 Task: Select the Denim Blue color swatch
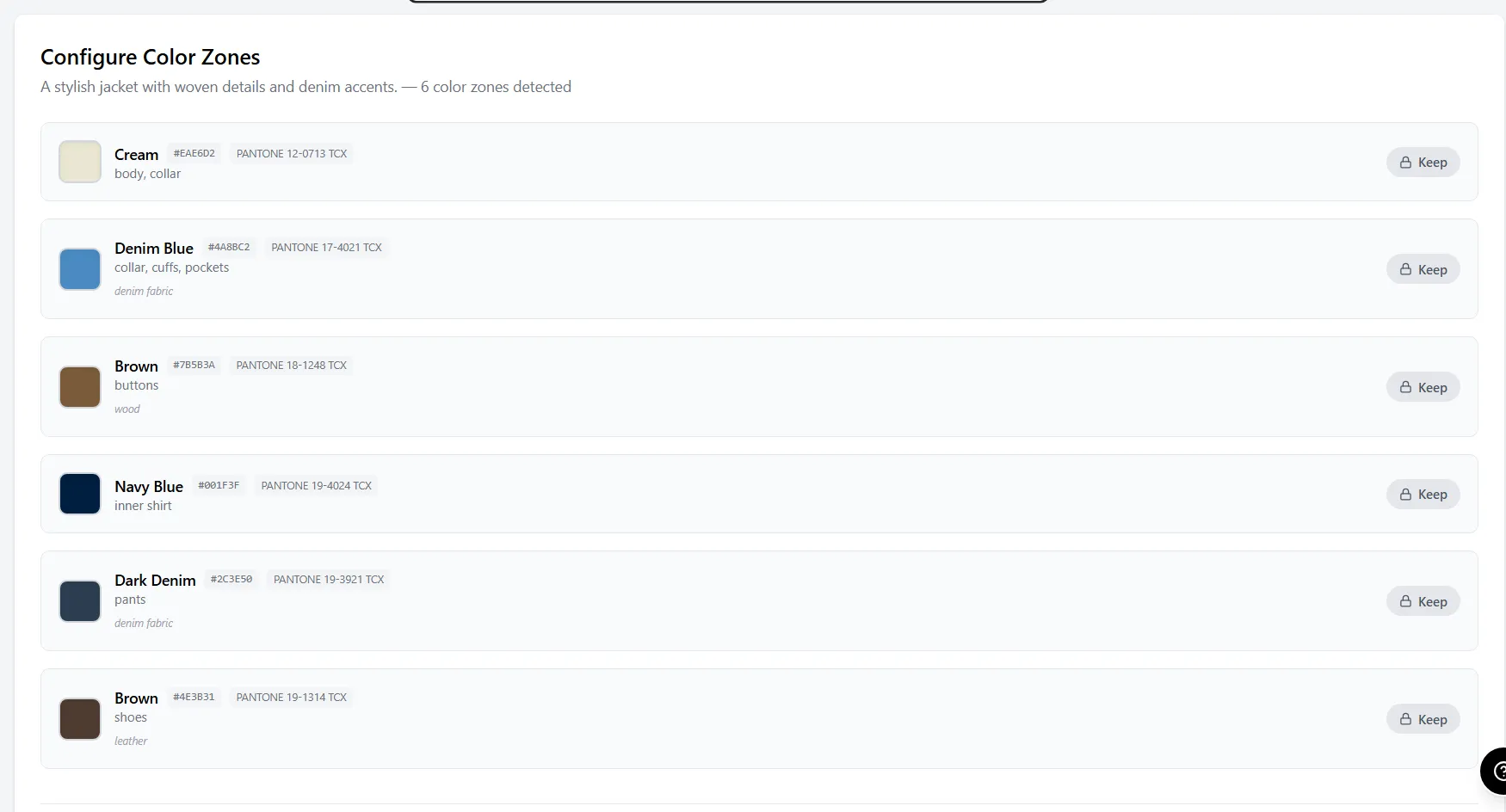coord(80,269)
